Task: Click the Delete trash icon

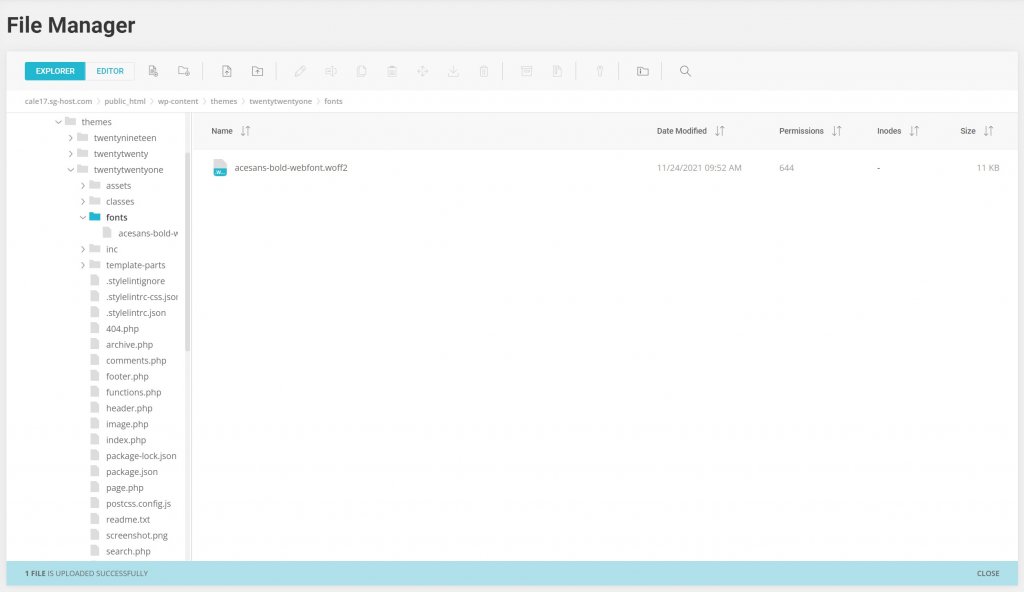Action: (484, 71)
